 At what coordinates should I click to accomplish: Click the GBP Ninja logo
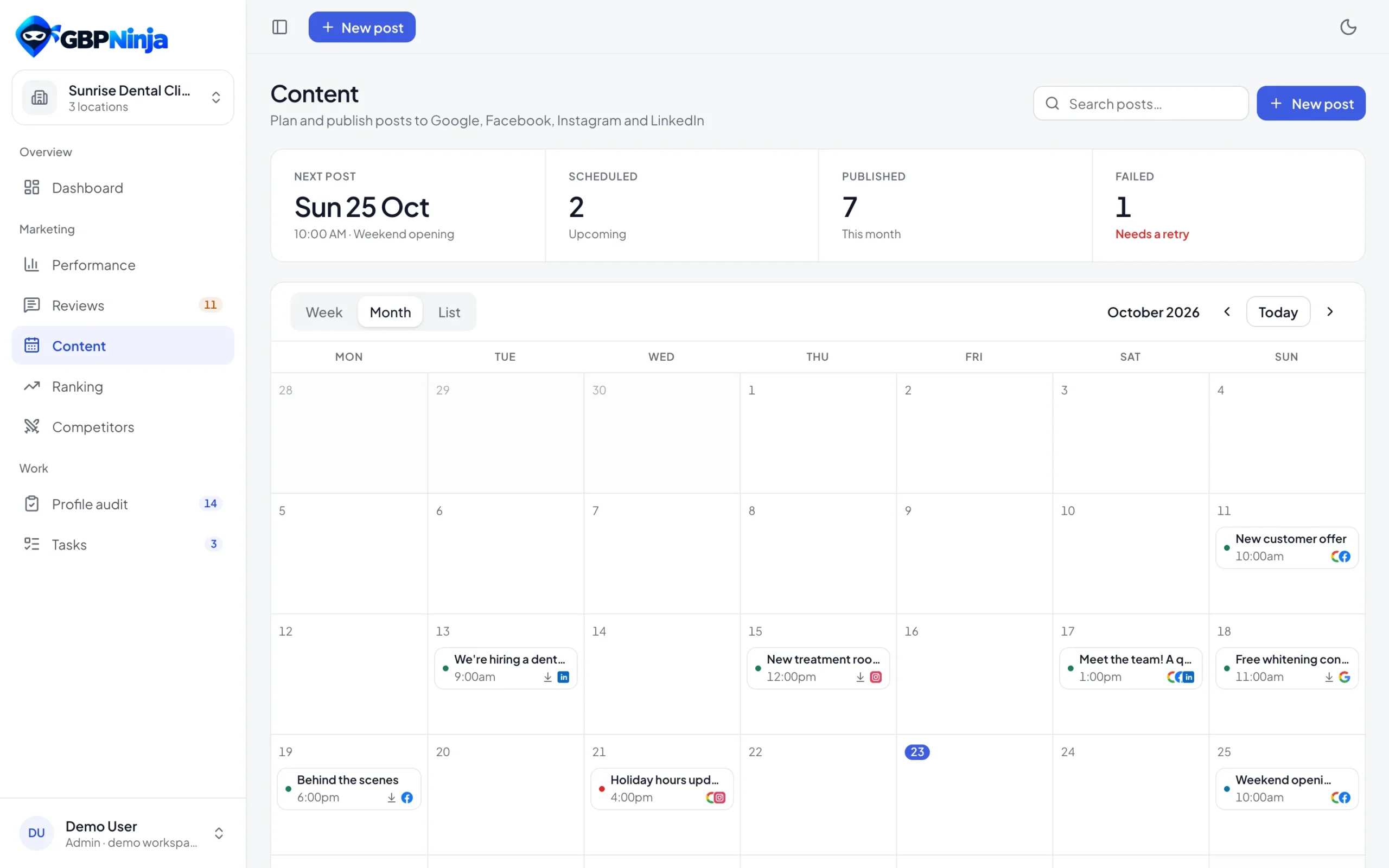point(92,37)
